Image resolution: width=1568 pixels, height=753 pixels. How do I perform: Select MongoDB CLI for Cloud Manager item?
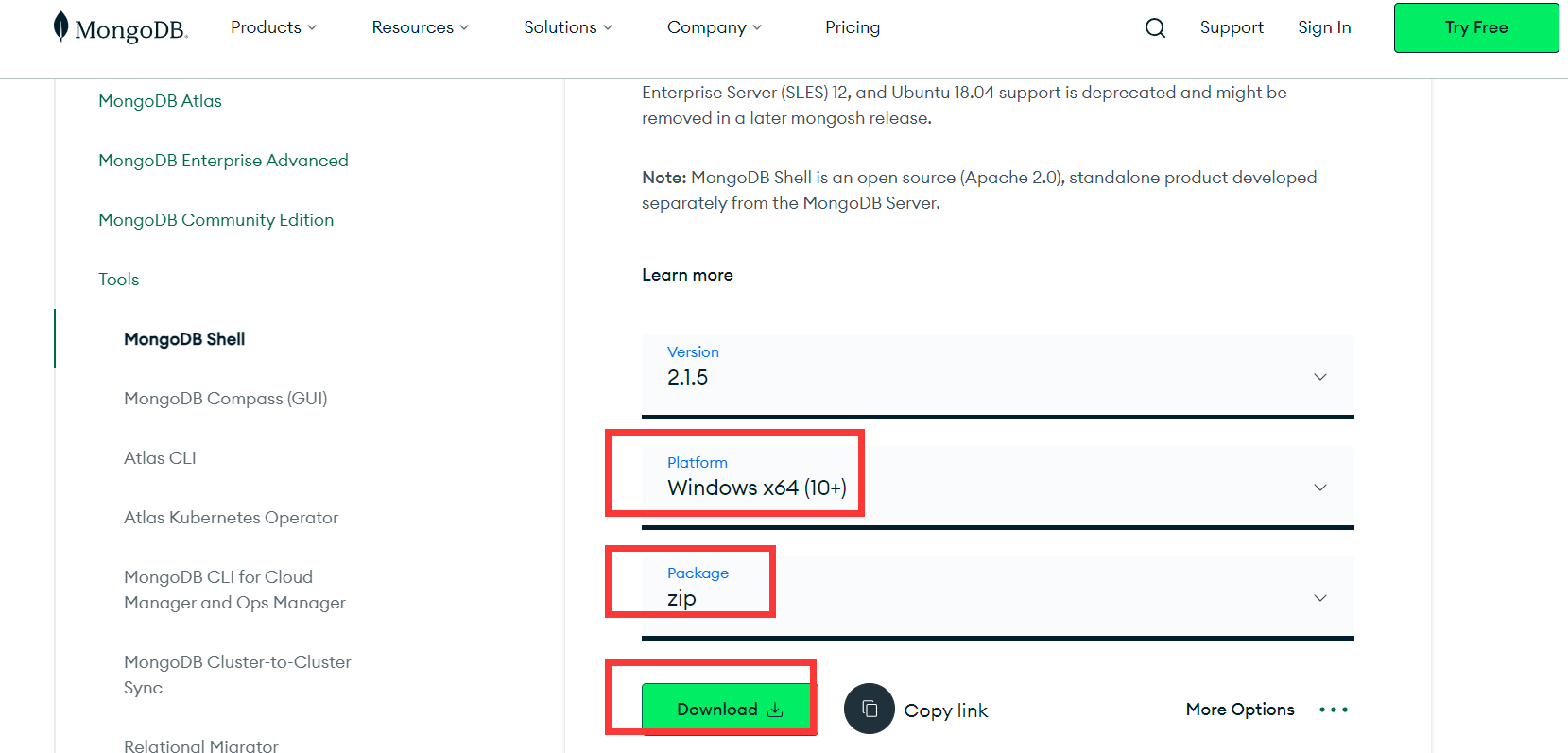[234, 590]
